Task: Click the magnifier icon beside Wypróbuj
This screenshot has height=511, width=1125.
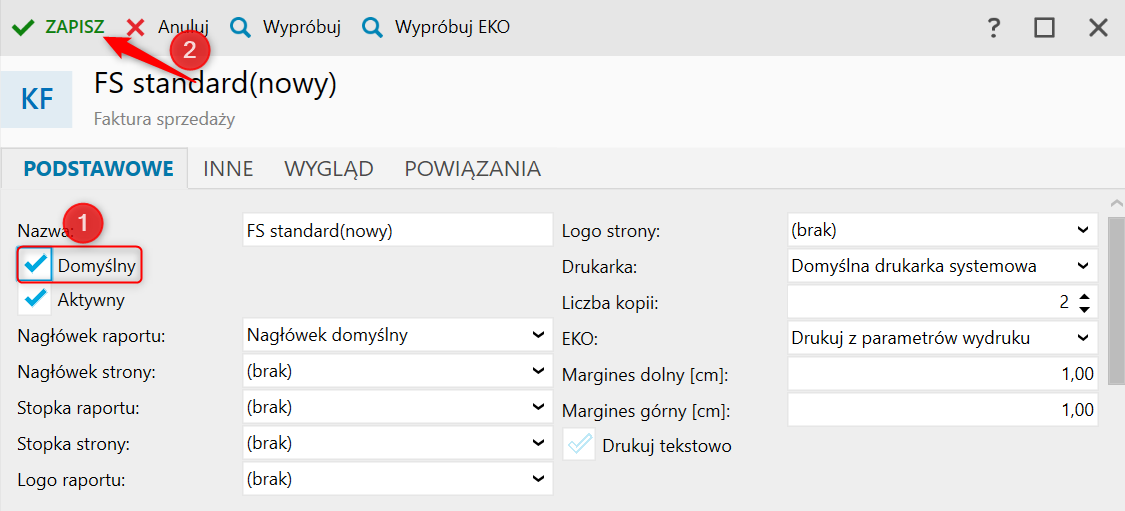Action: click(240, 27)
